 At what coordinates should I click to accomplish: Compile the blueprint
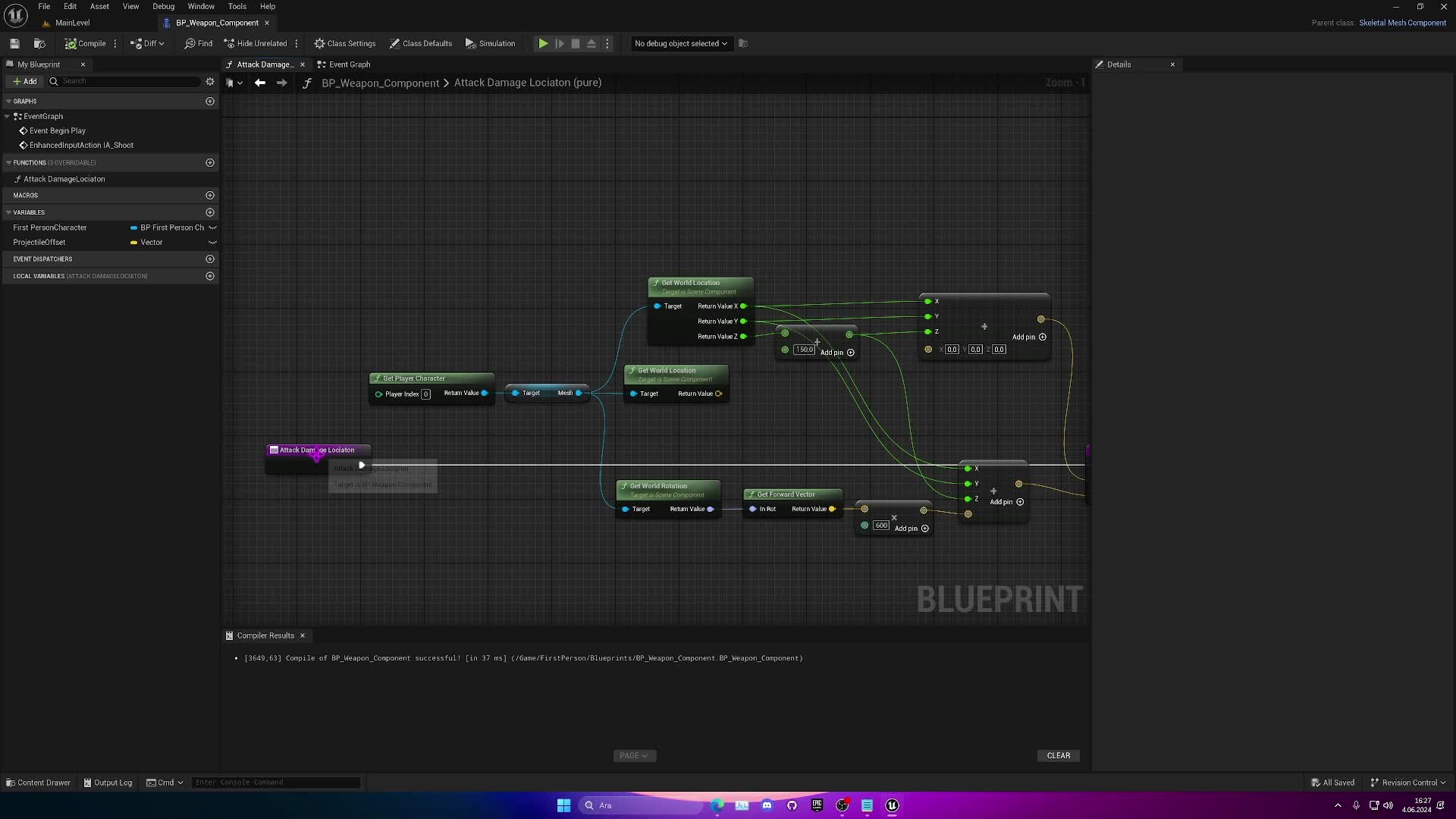tap(86, 44)
